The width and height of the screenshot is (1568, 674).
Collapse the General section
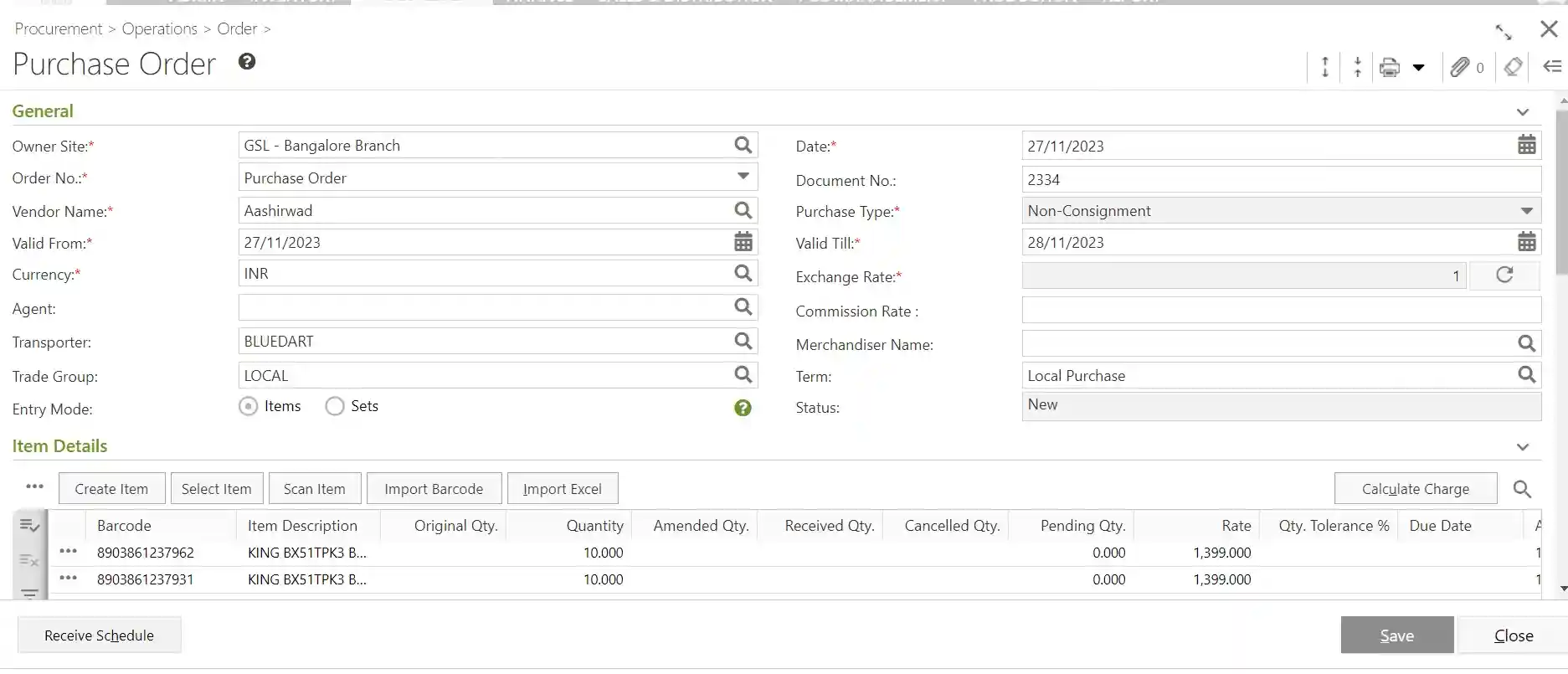[1523, 112]
